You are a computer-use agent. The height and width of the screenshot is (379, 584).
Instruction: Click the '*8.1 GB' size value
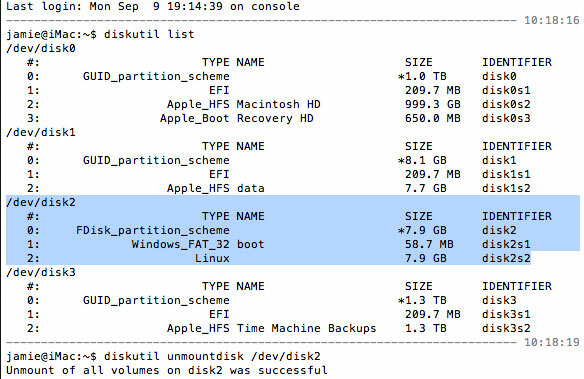[422, 160]
